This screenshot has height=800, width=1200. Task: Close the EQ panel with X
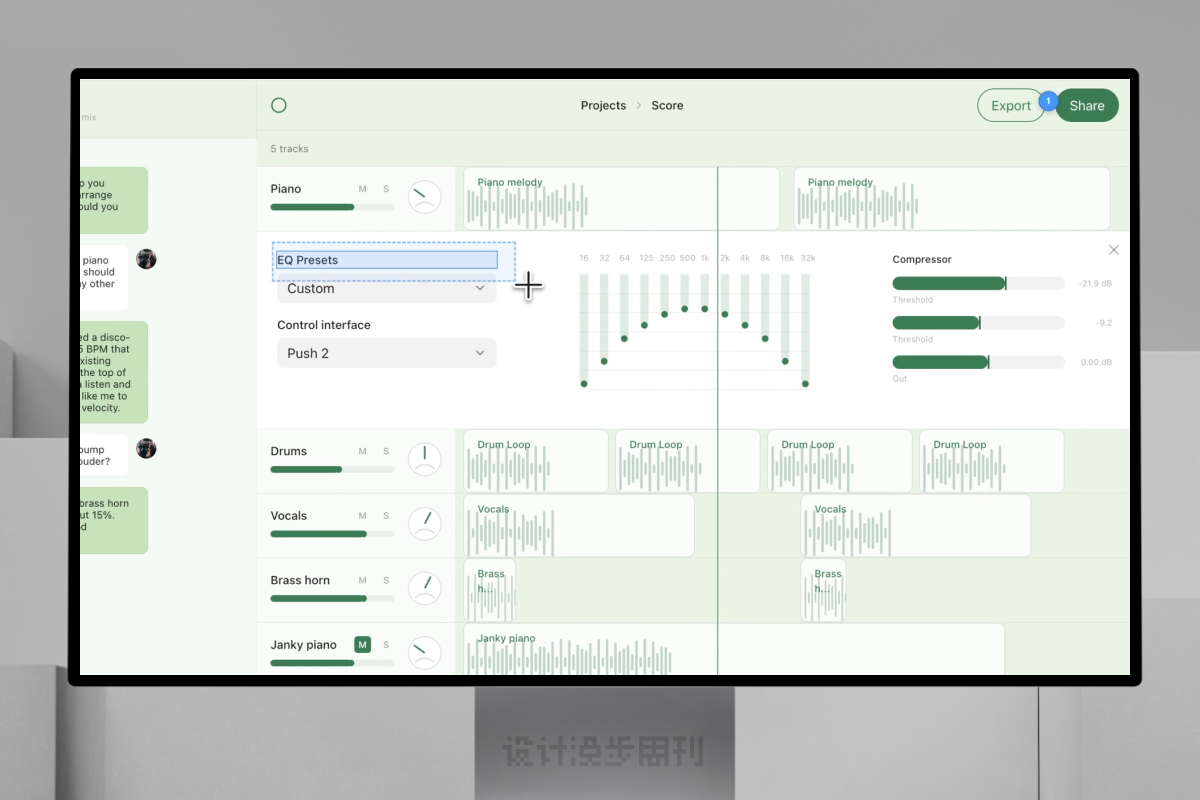coord(1114,250)
